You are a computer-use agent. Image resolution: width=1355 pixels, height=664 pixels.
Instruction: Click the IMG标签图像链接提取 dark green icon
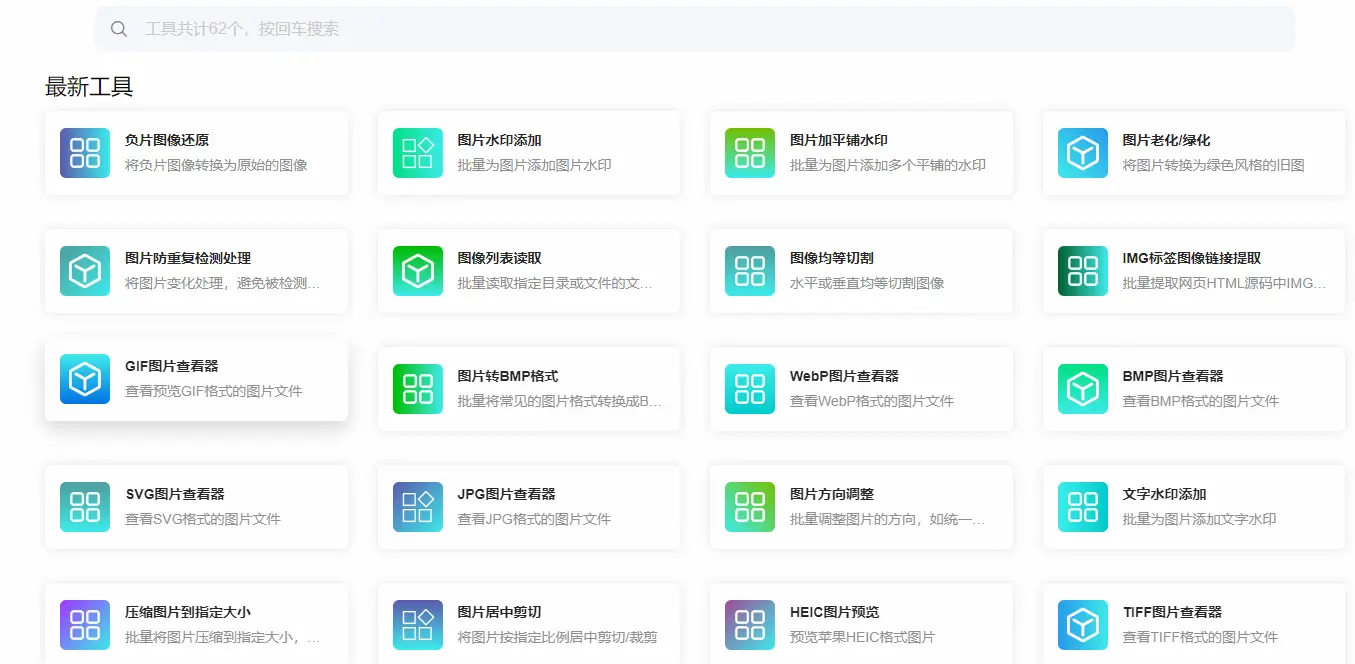coord(1081,271)
